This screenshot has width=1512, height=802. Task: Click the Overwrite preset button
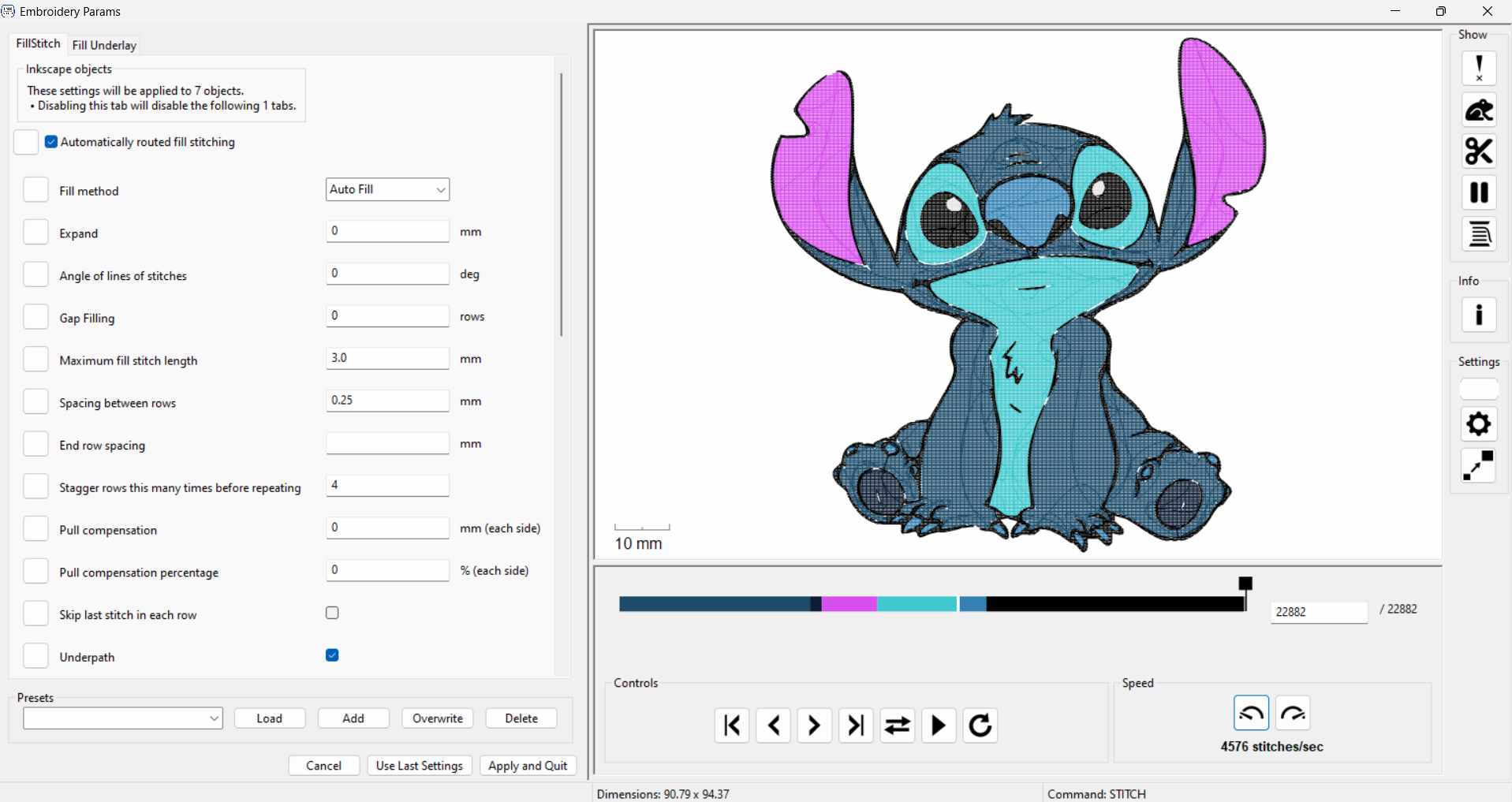pos(438,718)
